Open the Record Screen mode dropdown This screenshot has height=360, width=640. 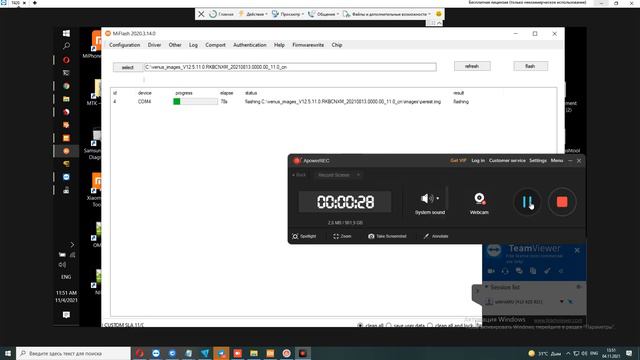point(339,175)
